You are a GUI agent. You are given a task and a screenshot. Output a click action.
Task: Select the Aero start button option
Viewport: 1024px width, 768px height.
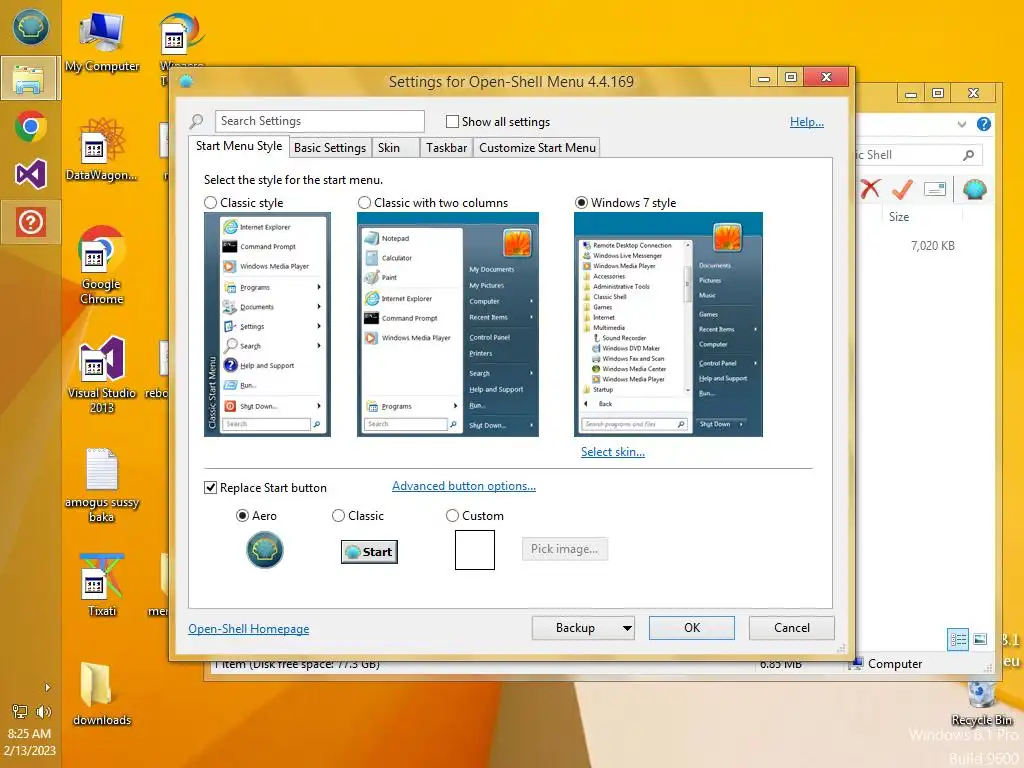pyautogui.click(x=242, y=516)
